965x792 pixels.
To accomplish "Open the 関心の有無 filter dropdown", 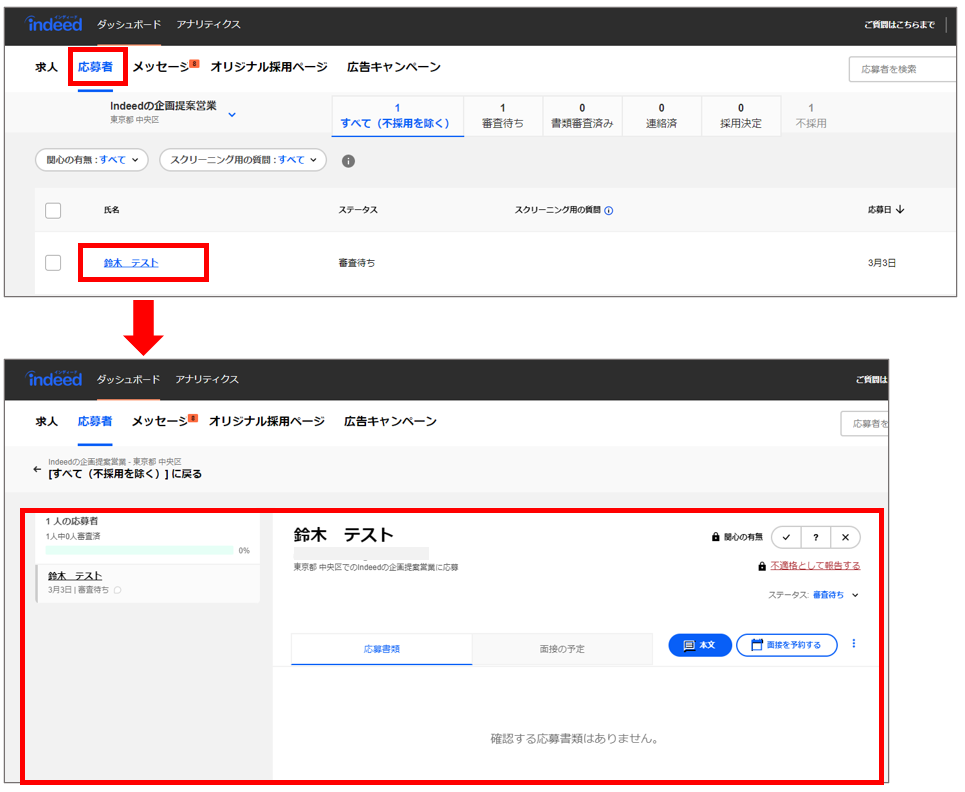I will tap(92, 160).
